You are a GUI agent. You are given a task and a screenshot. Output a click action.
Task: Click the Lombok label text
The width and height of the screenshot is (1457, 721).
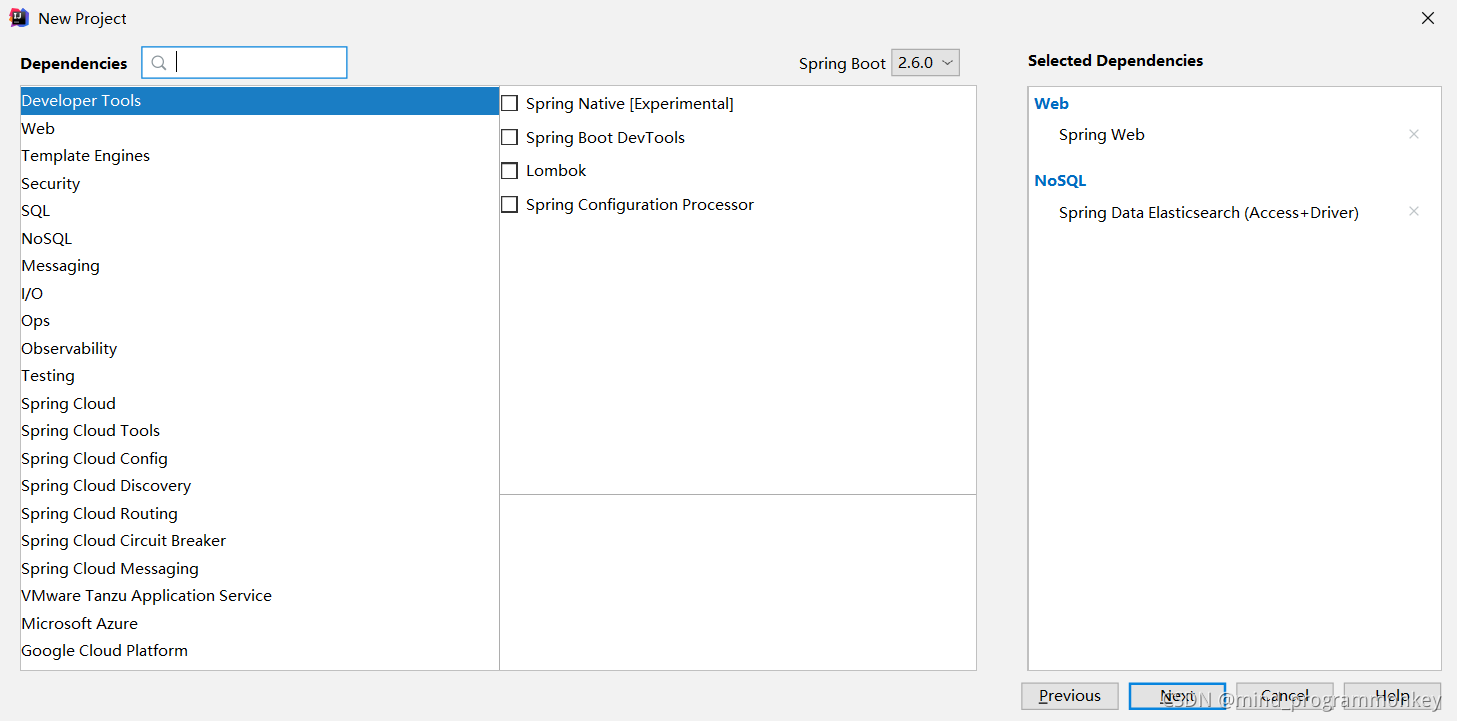[x=556, y=171]
